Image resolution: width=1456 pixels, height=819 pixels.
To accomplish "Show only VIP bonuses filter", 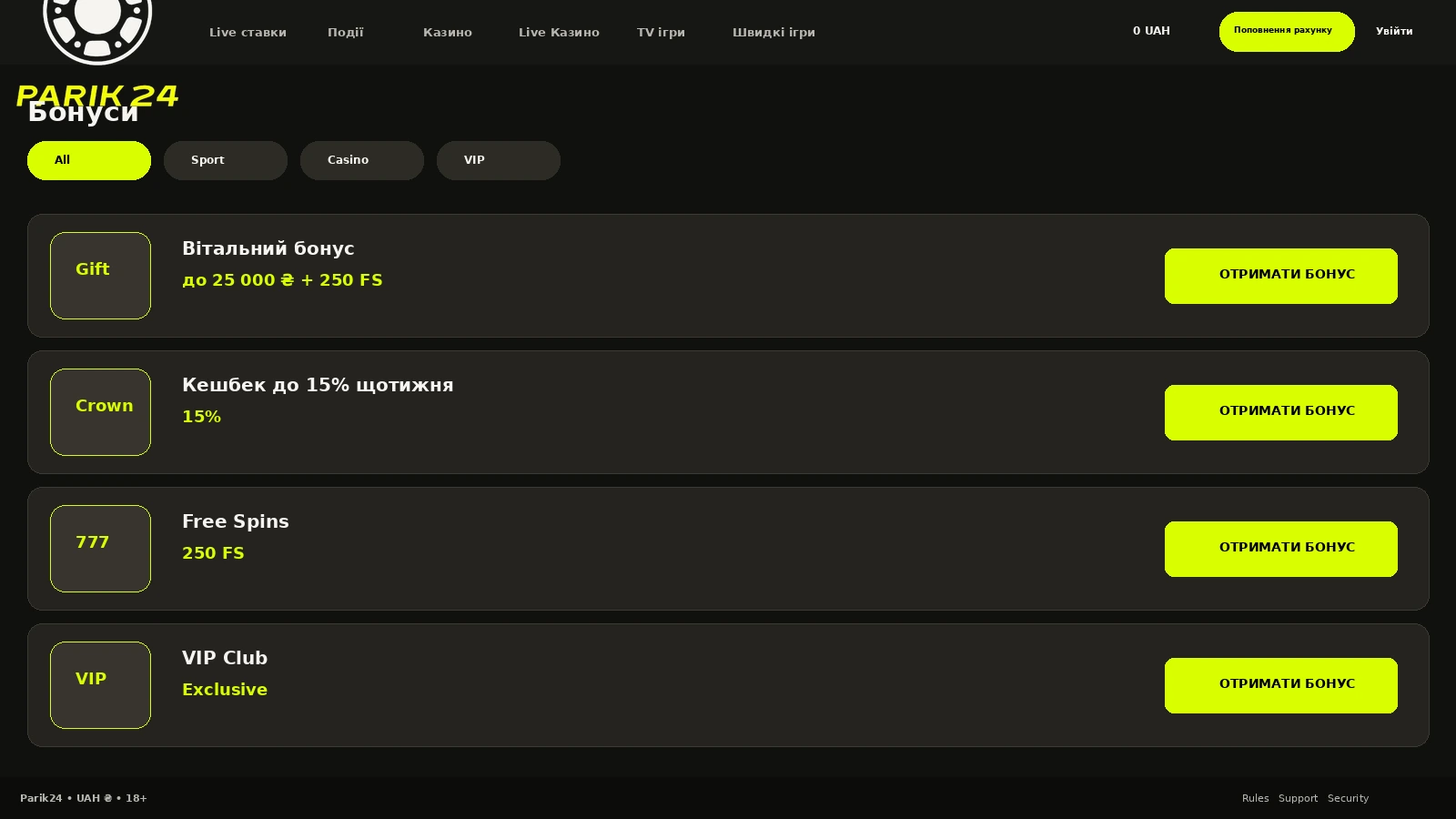I will (x=499, y=160).
